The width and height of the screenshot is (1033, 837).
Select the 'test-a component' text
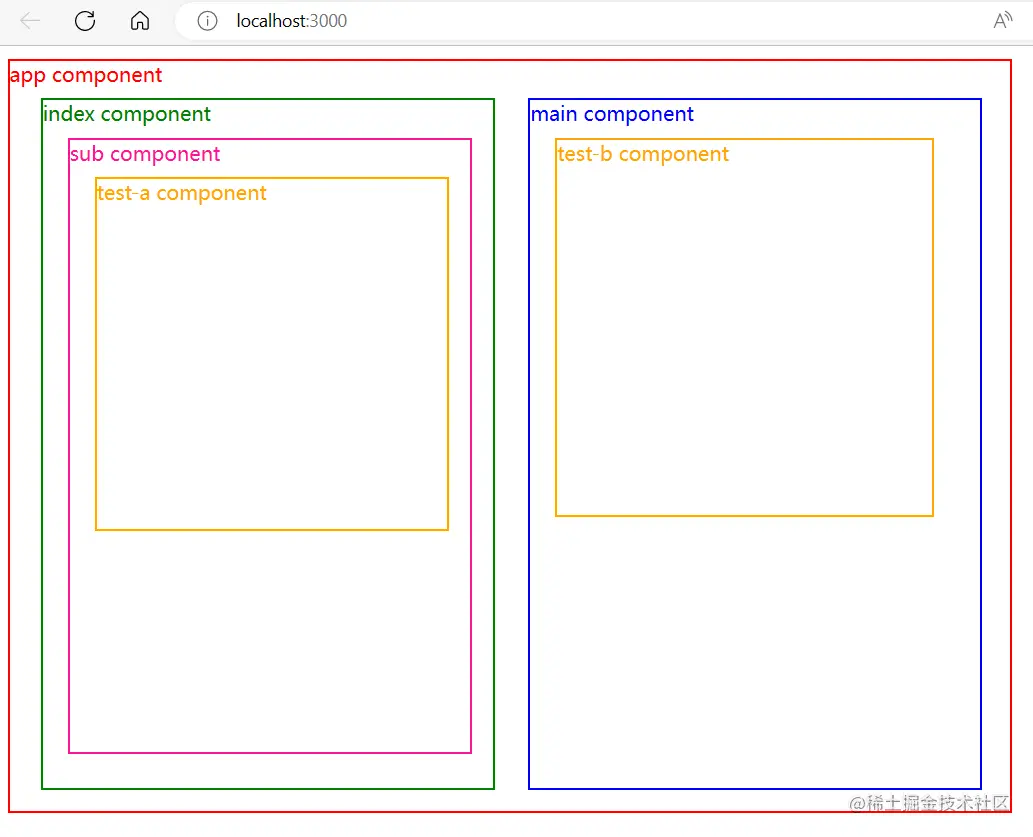click(182, 193)
